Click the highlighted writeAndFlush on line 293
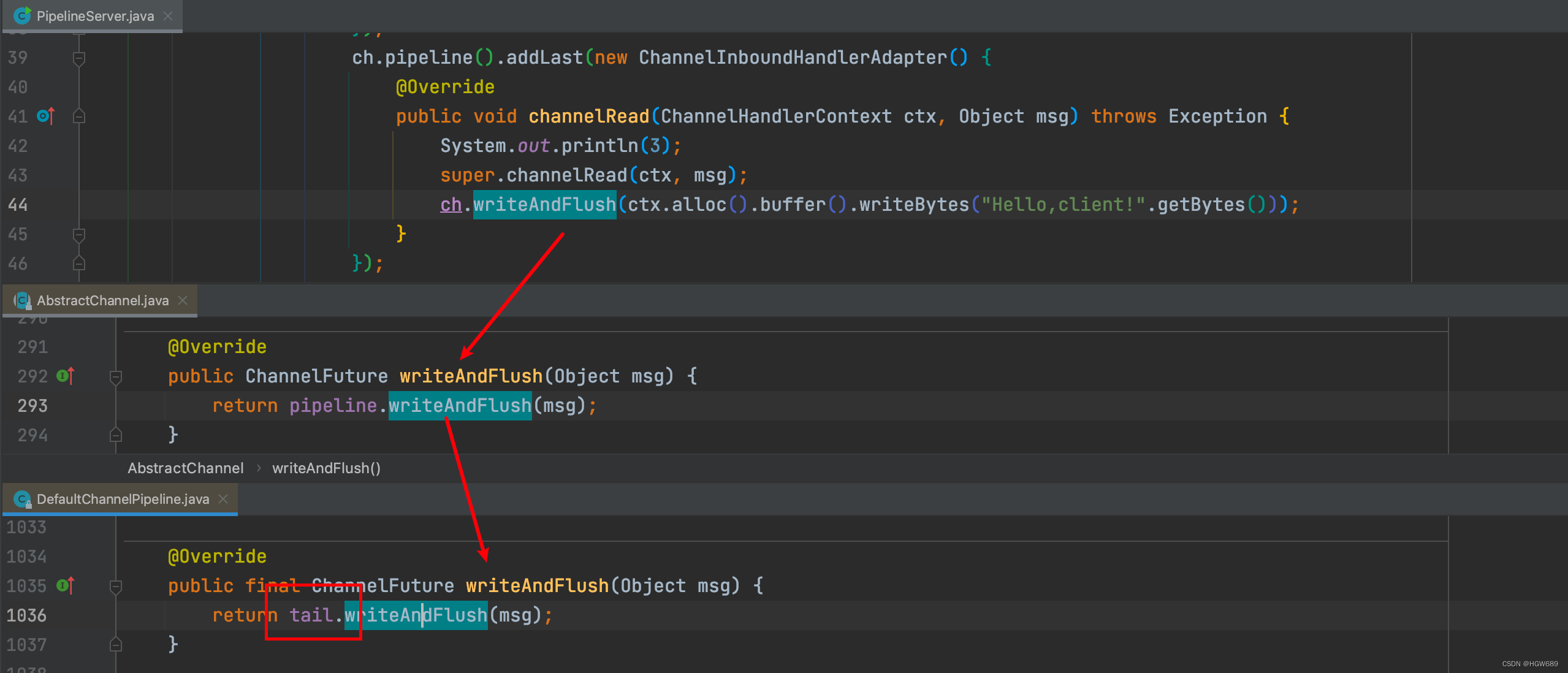Screen dimensions: 1568x673 pos(460,406)
